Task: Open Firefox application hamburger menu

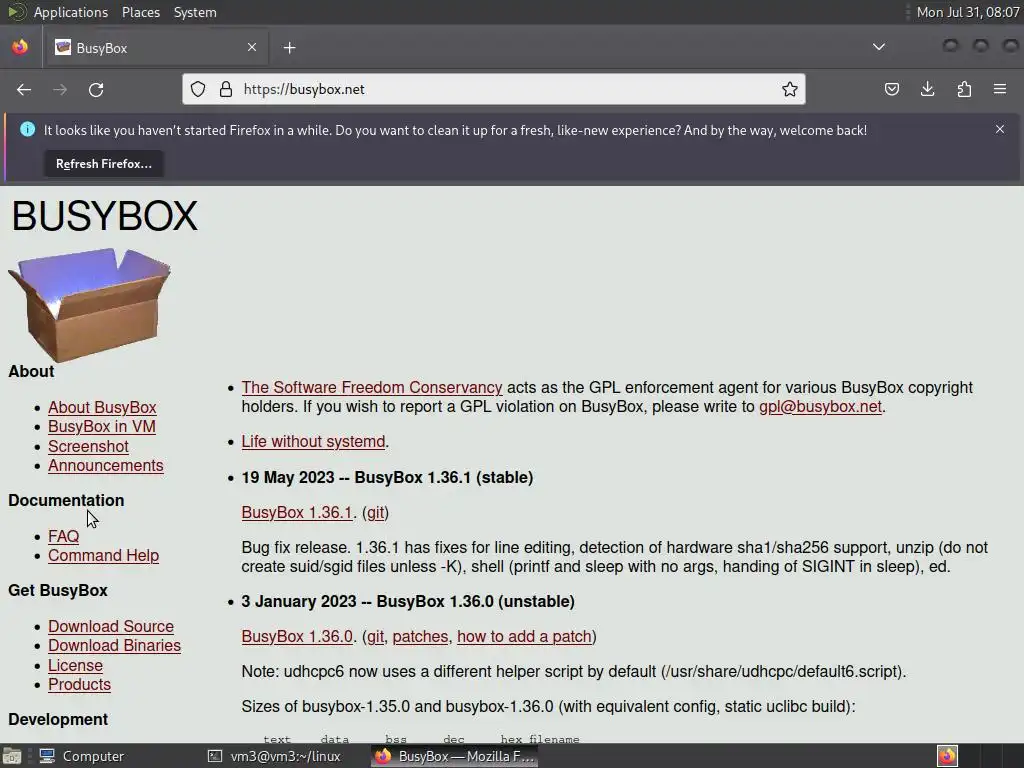Action: (x=1000, y=89)
